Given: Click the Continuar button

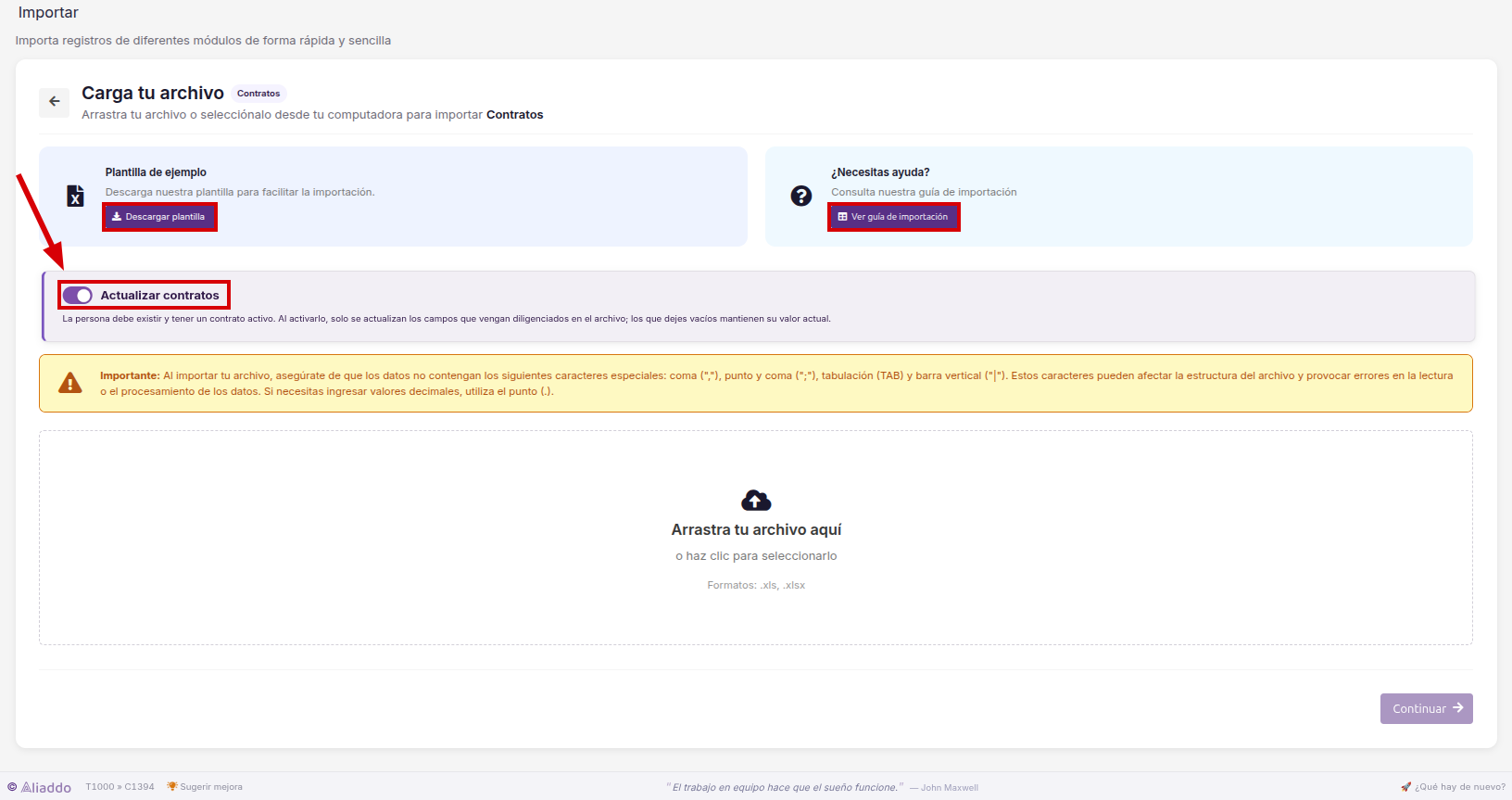Looking at the screenshot, I should (x=1427, y=708).
